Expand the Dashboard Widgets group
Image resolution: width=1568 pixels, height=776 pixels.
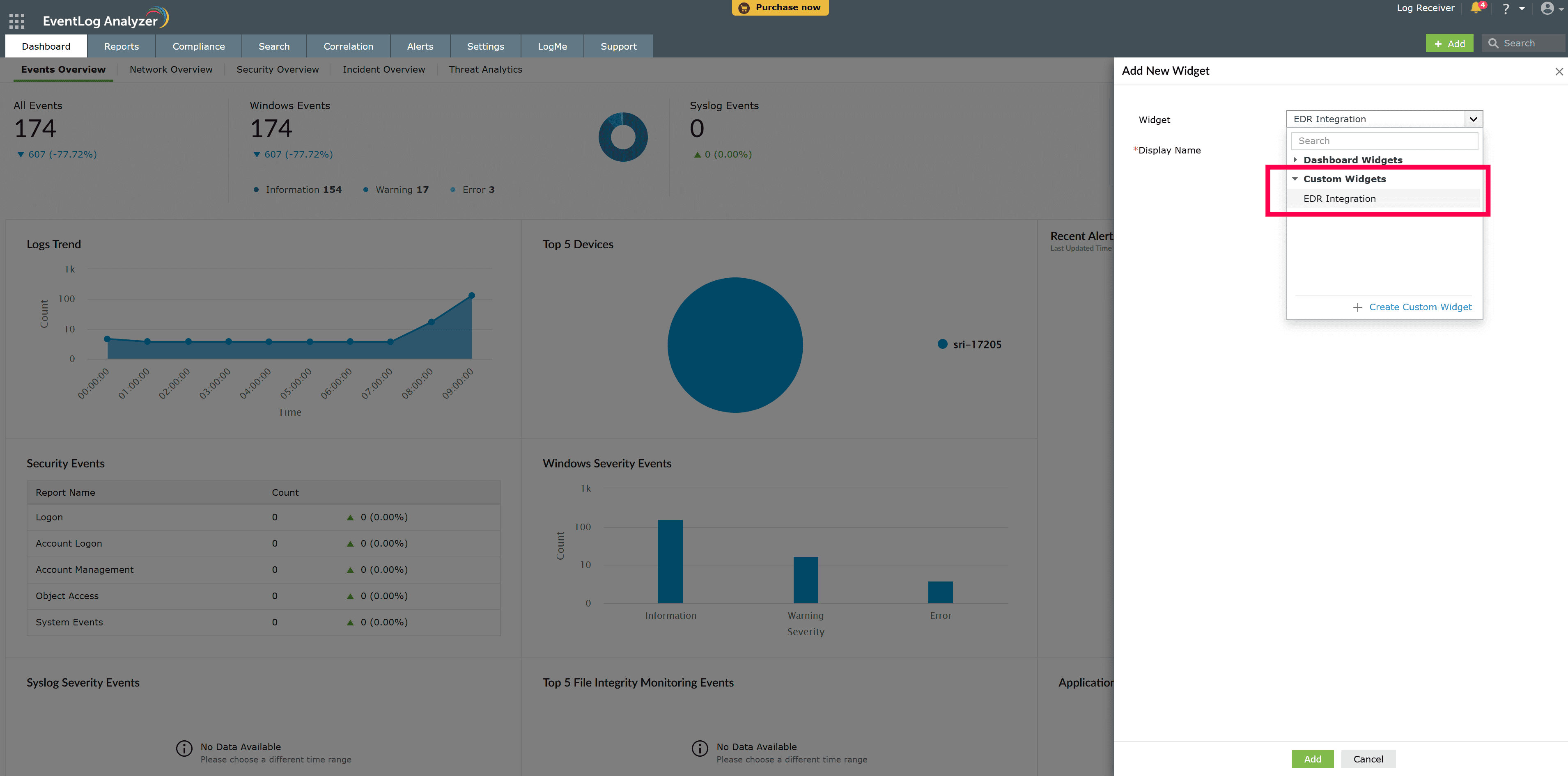[x=1295, y=159]
